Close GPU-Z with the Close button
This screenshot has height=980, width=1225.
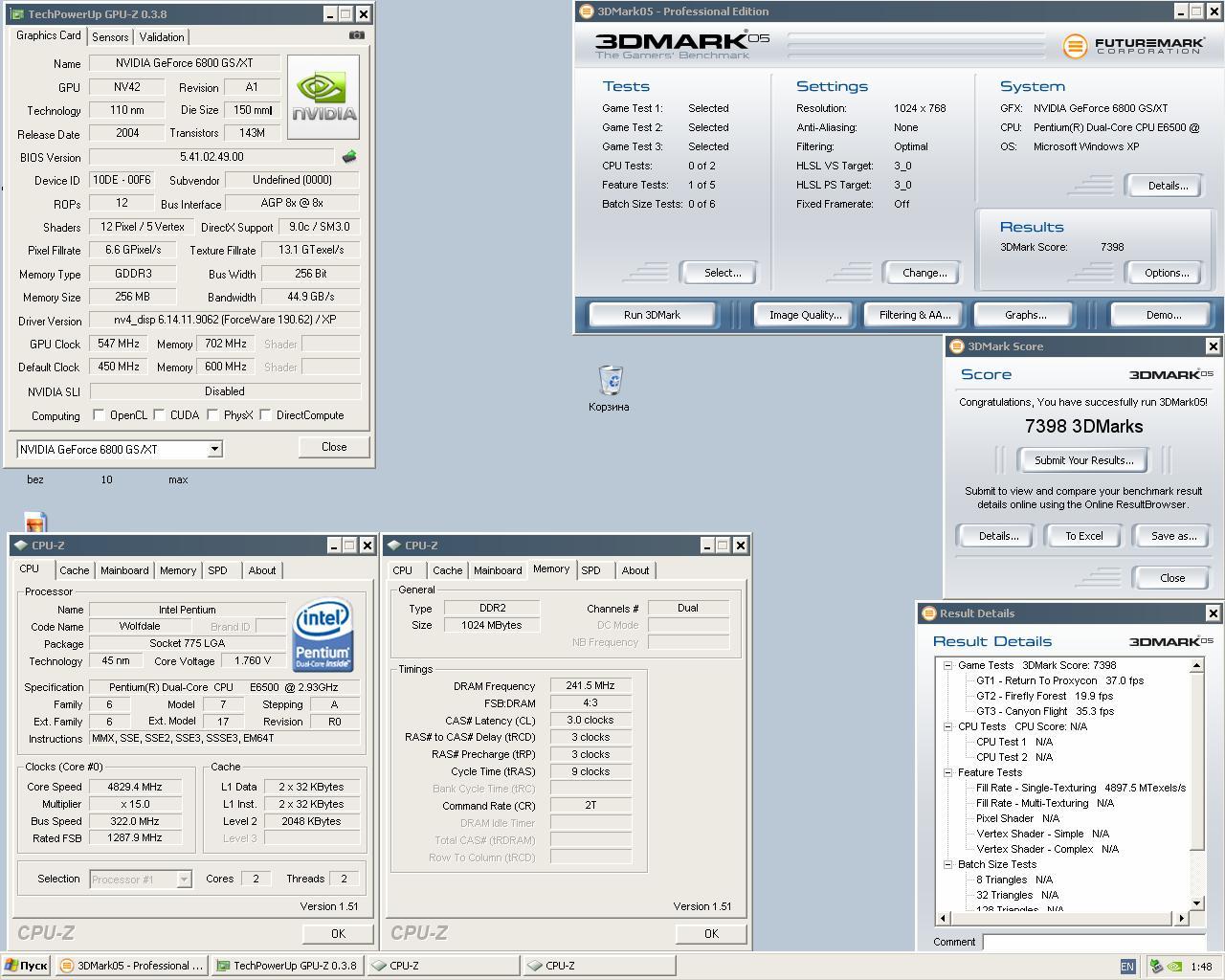click(334, 447)
